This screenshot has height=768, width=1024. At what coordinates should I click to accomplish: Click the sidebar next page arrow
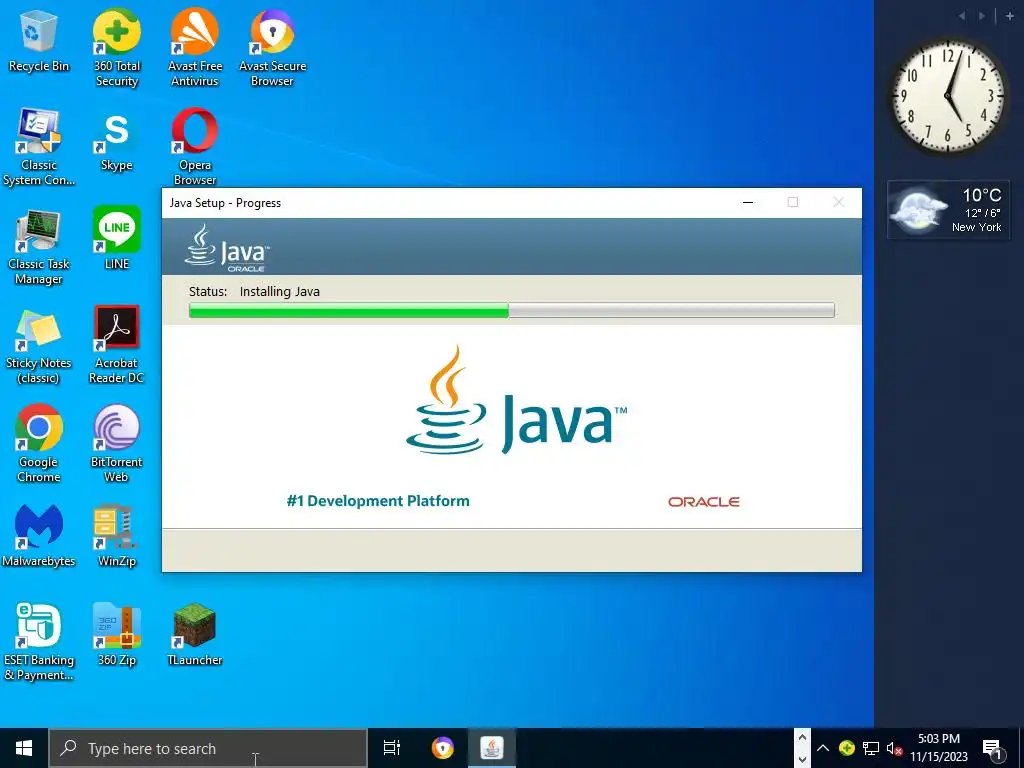[x=981, y=16]
